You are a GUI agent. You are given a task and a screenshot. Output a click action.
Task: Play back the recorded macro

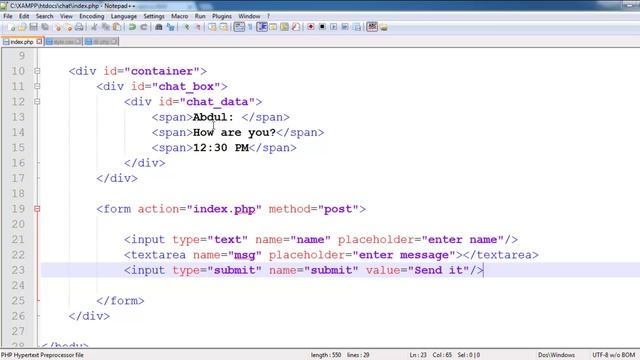tap(333, 27)
